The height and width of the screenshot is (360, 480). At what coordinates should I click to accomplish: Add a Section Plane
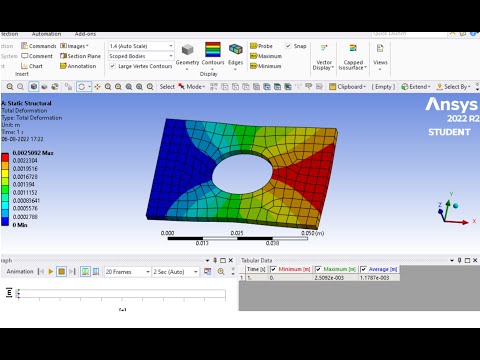click(80, 56)
